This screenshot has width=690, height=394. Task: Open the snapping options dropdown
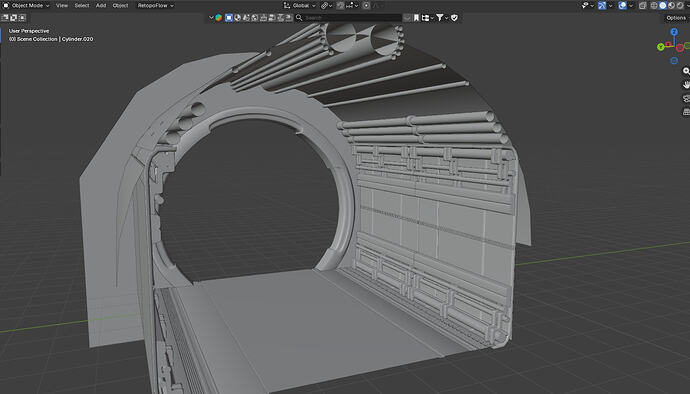(x=352, y=6)
